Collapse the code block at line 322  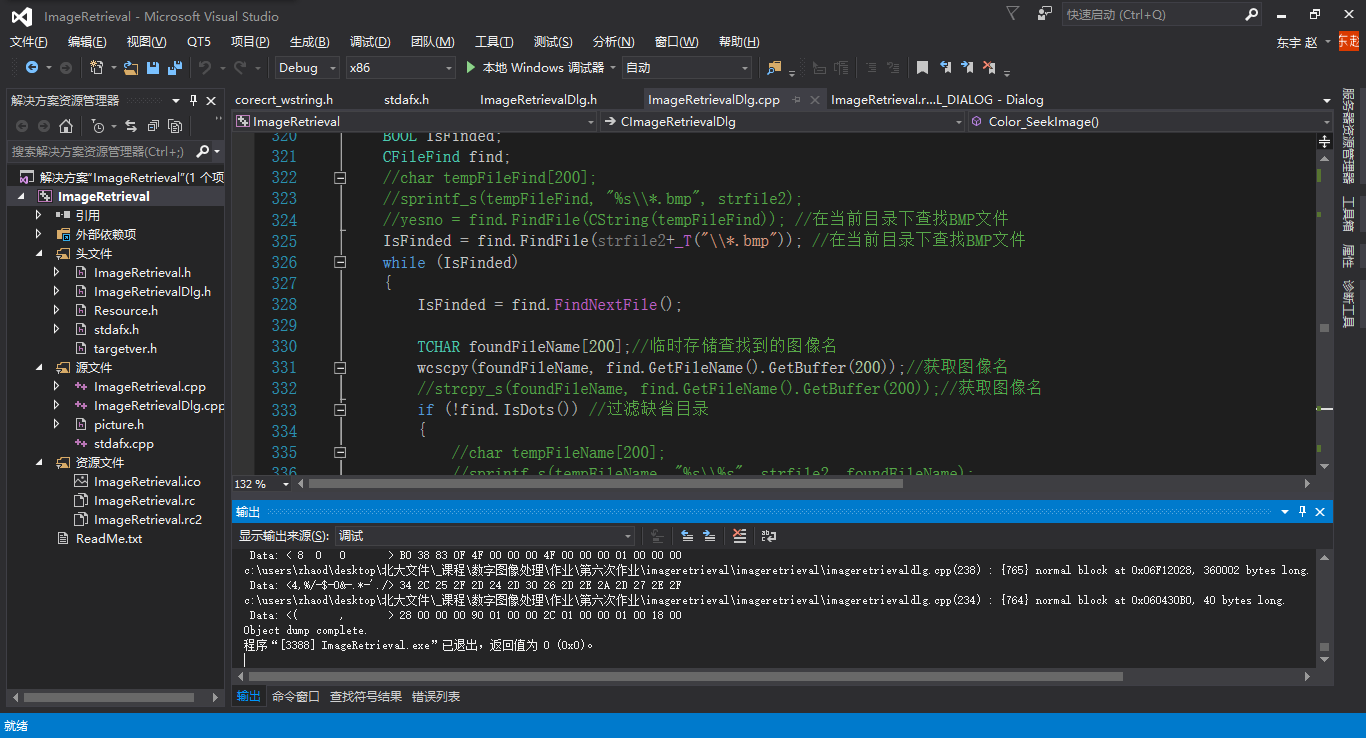coord(340,177)
